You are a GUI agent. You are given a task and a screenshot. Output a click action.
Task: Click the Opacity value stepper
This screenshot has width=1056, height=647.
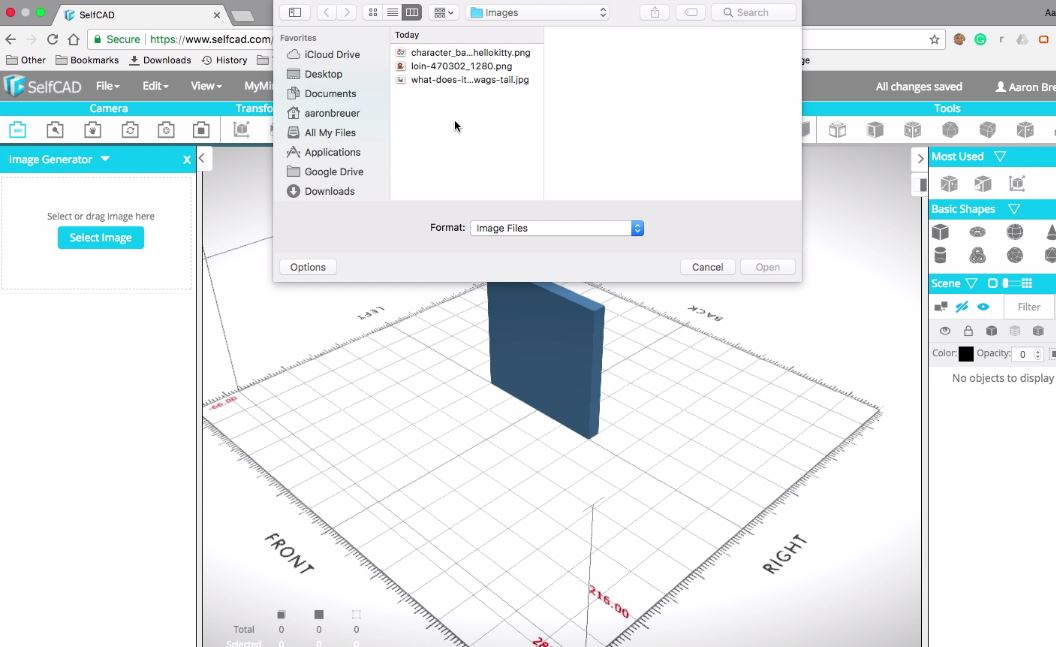click(1037, 354)
